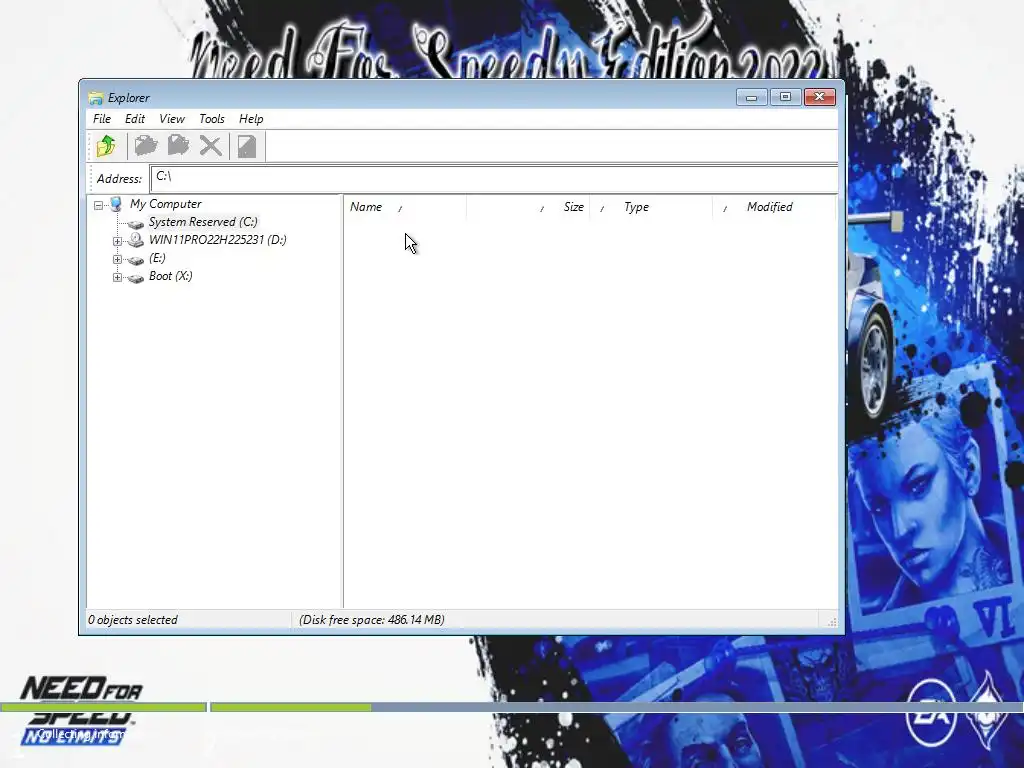Minimize the Explorer window
Viewport: 1024px width, 768px height.
pos(751,97)
